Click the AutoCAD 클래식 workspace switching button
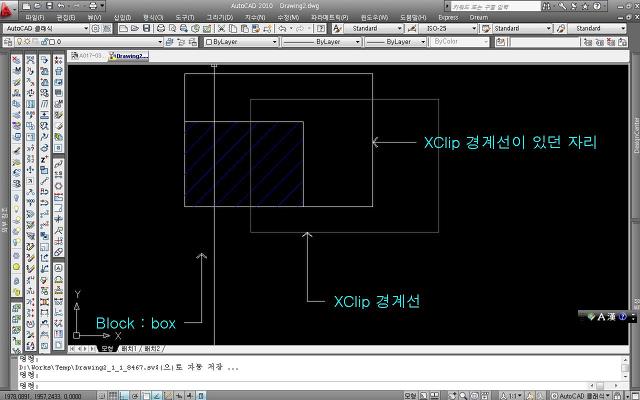The height and width of the screenshot is (400, 640). 583,396
